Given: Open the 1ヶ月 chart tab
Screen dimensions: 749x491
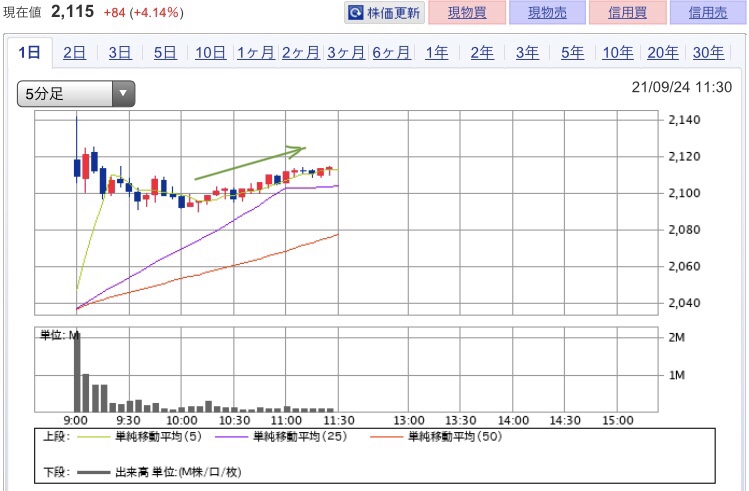Looking at the screenshot, I should coord(256,53).
